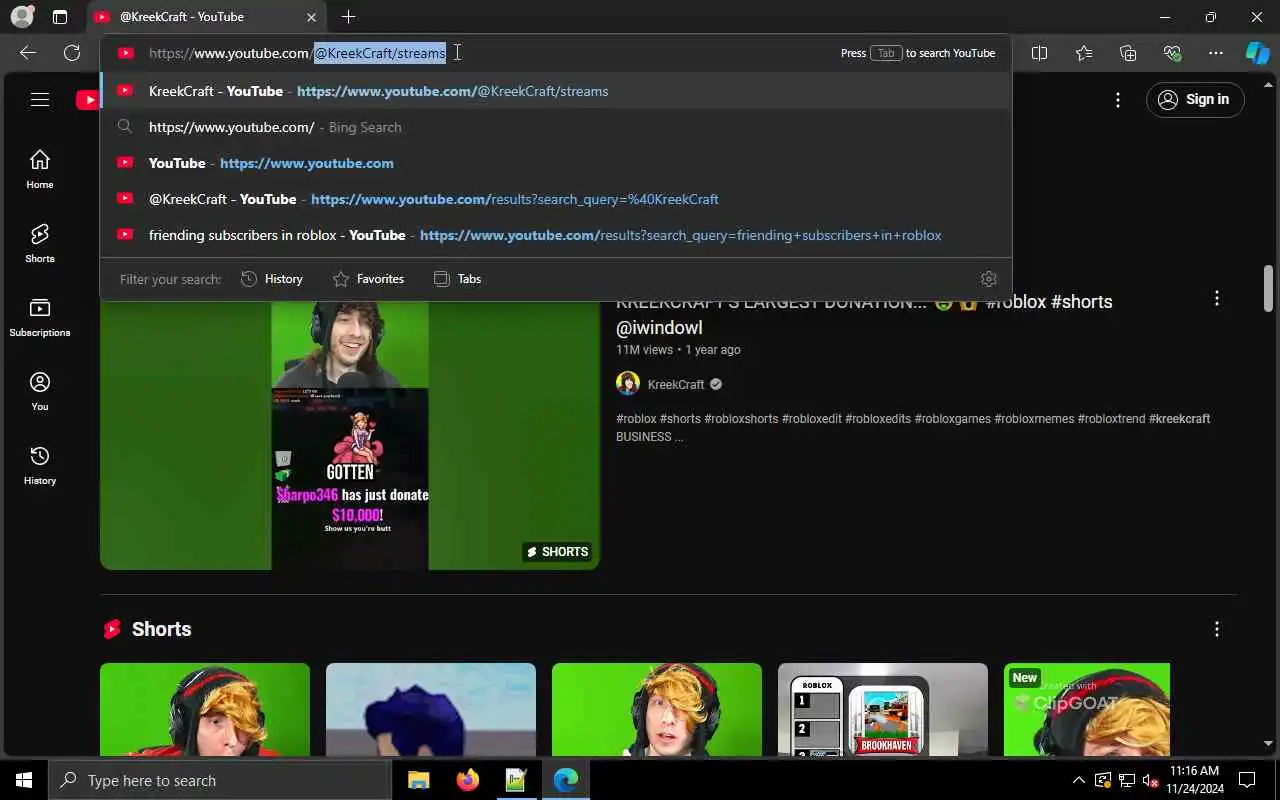The height and width of the screenshot is (800, 1280).
Task: Open the Shorts shelf three-dot menu
Action: 1217,629
